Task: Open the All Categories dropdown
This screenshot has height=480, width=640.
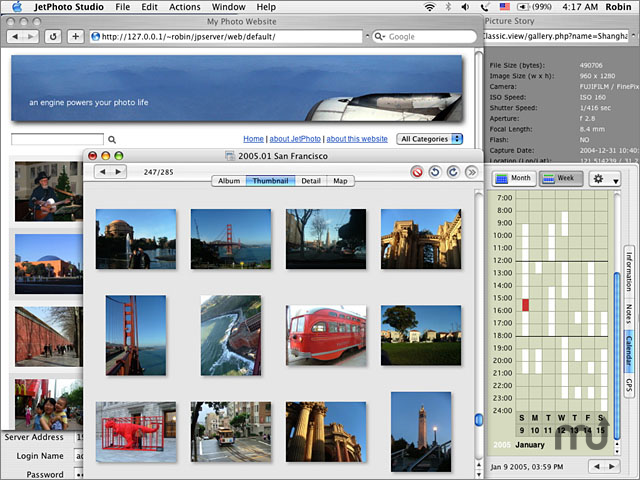Action: pyautogui.click(x=430, y=139)
